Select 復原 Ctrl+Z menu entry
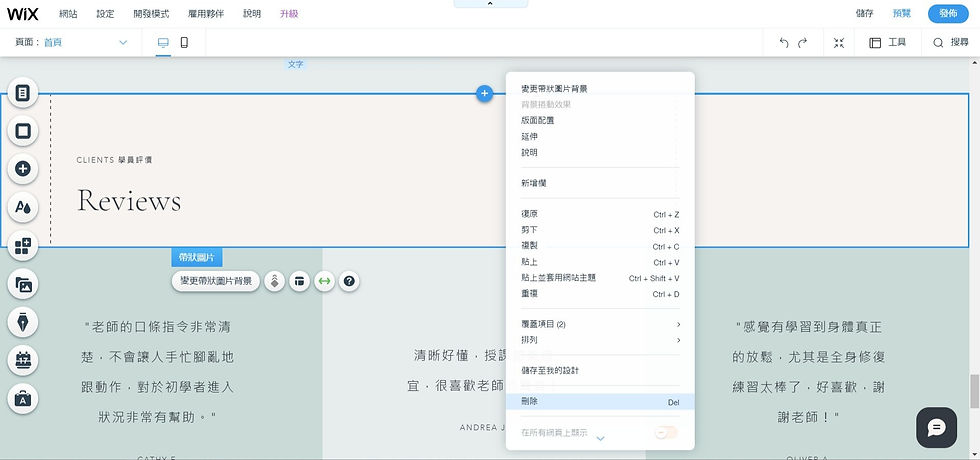Image resolution: width=980 pixels, height=460 pixels. (600, 214)
